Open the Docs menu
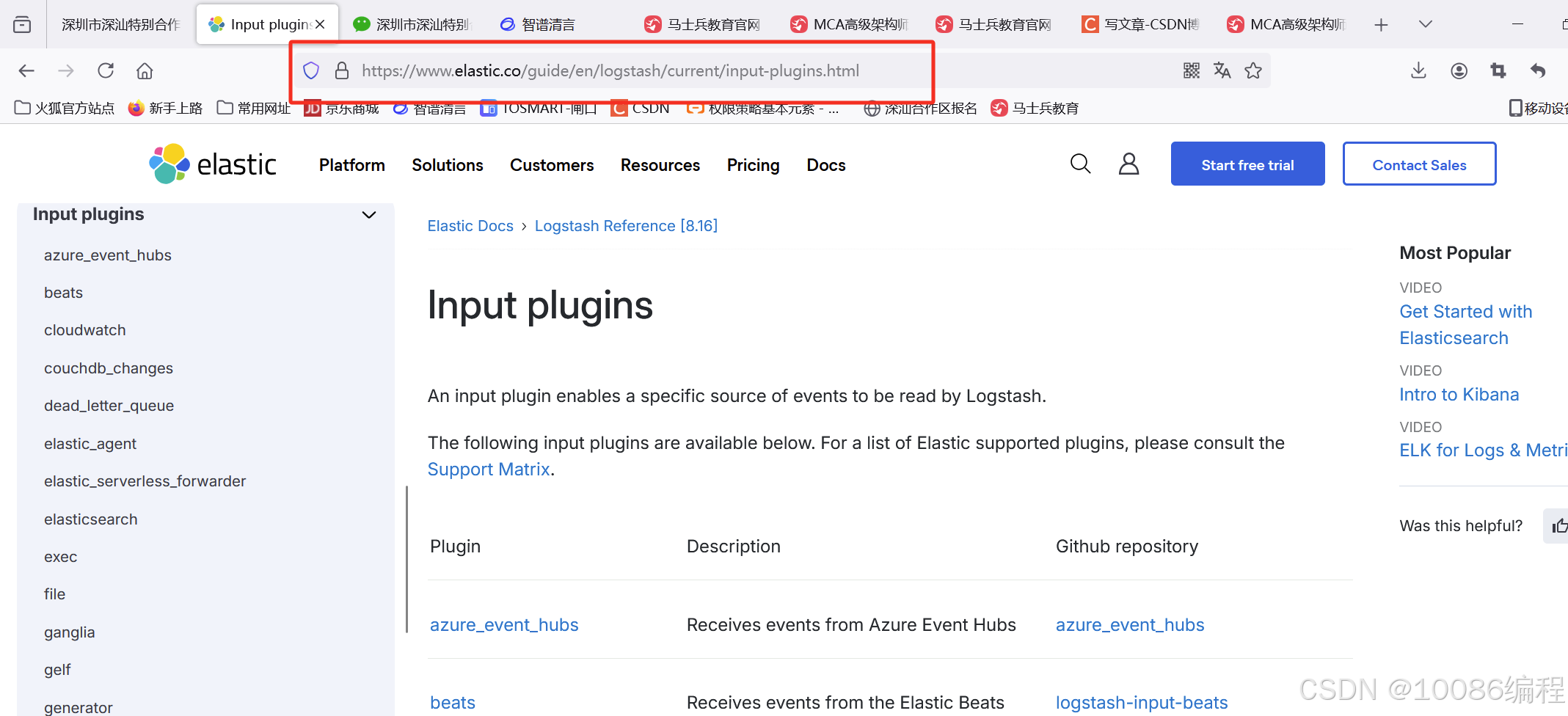This screenshot has height=716, width=1568. [826, 165]
